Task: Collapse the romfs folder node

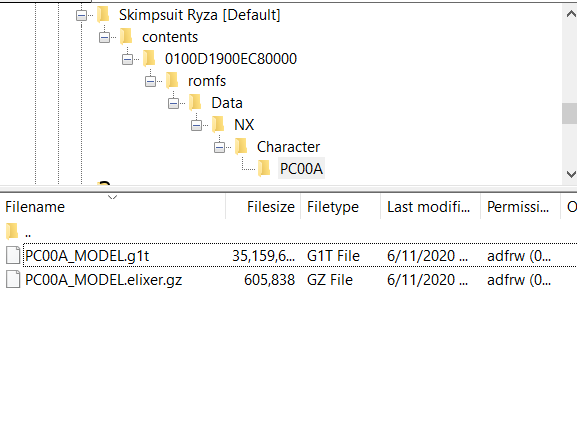Action: [151, 81]
